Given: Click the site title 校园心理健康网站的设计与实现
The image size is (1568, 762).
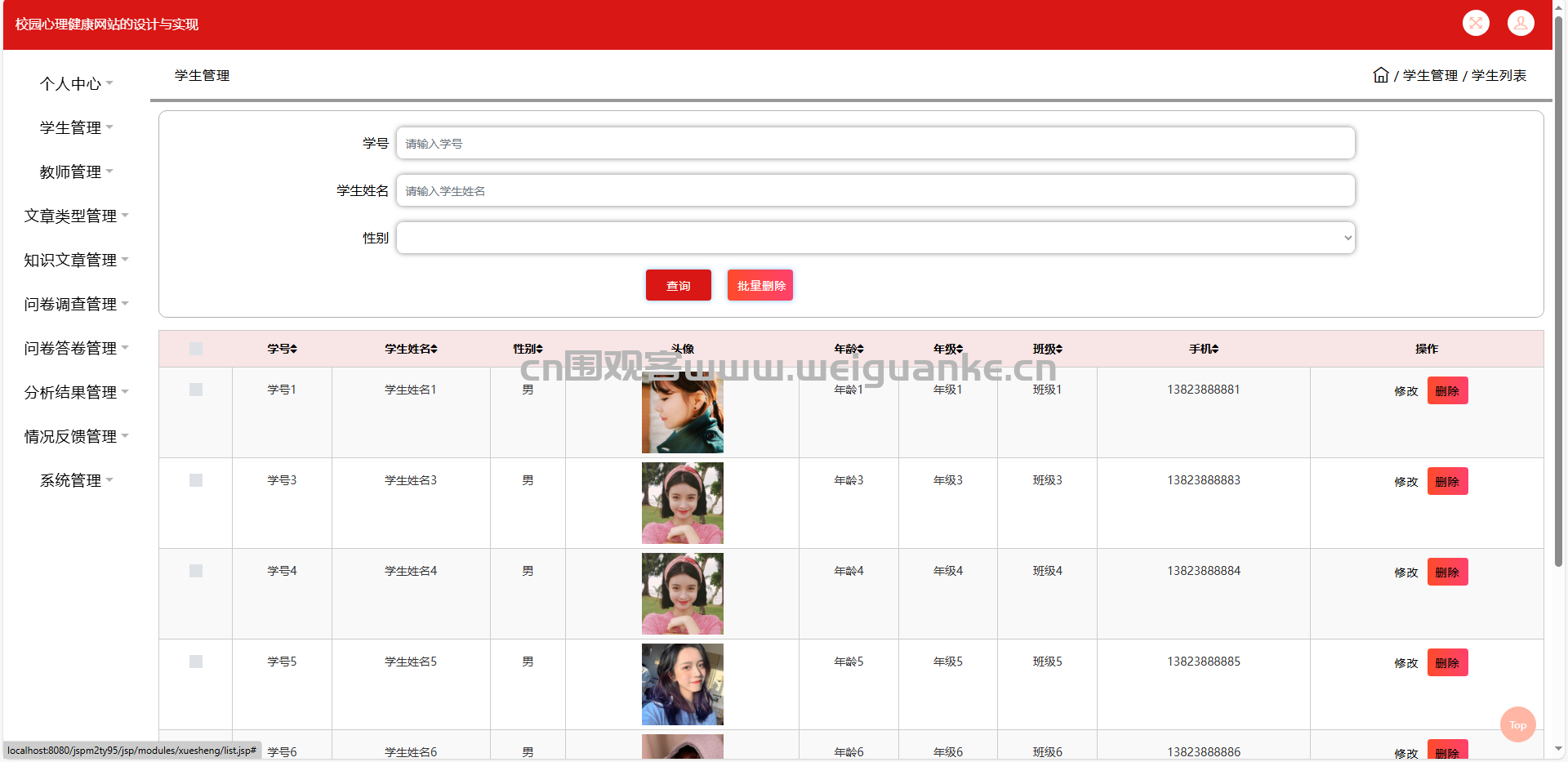Looking at the screenshot, I should [x=107, y=25].
